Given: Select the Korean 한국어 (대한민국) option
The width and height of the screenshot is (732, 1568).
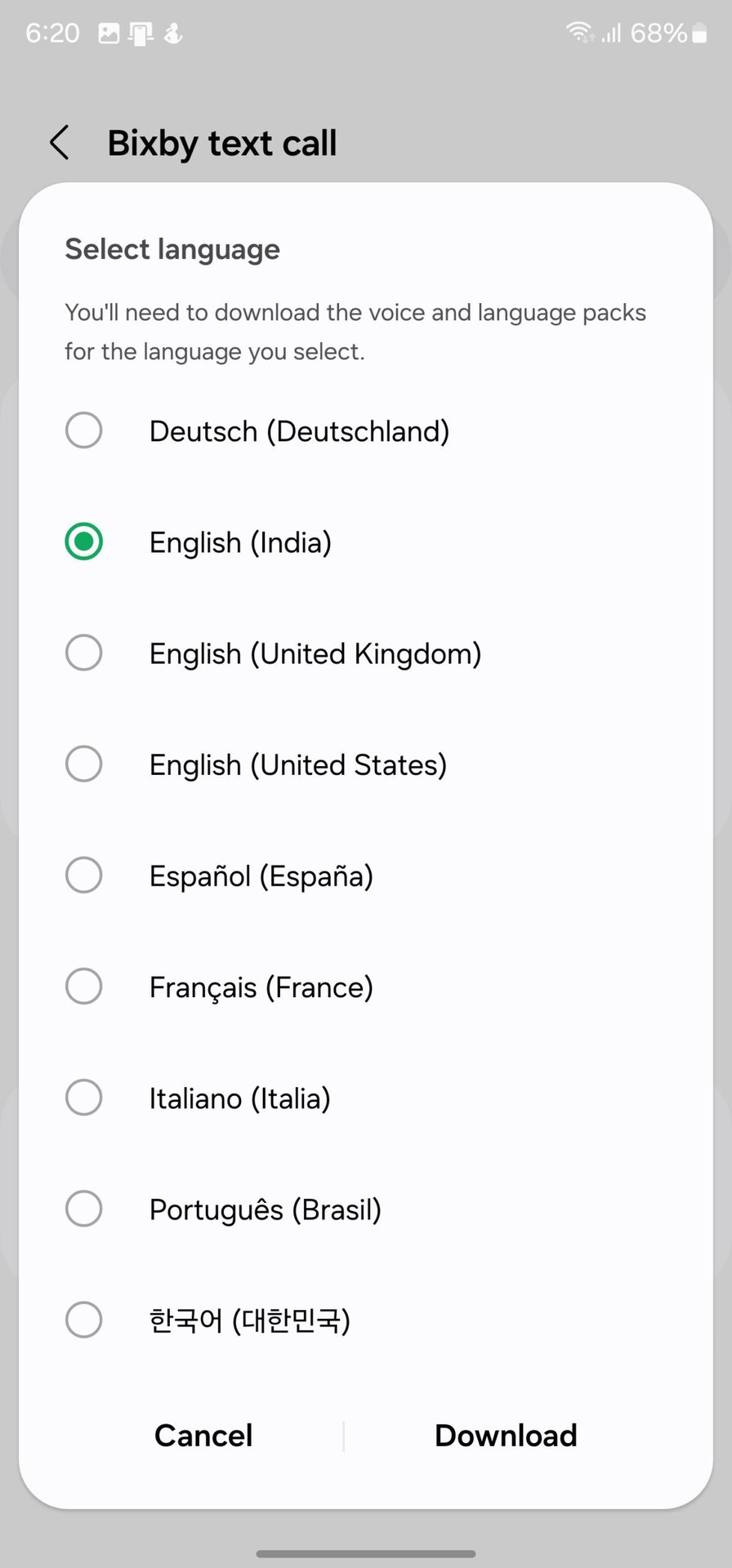Looking at the screenshot, I should pyautogui.click(x=84, y=1320).
